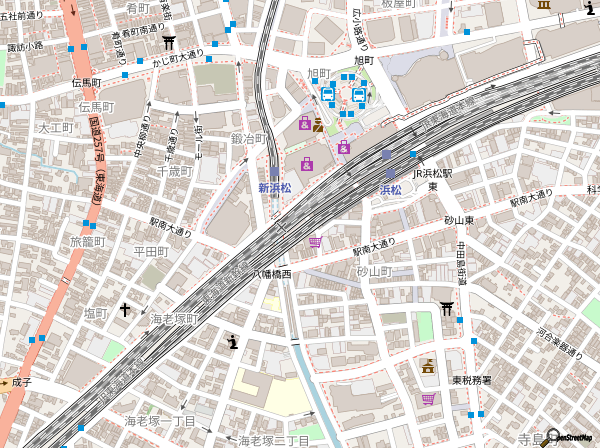The height and width of the screenshot is (448, 600).
Task: Select the brown shop icon beside the bus terminal
Action: pyautogui.click(x=317, y=125)
